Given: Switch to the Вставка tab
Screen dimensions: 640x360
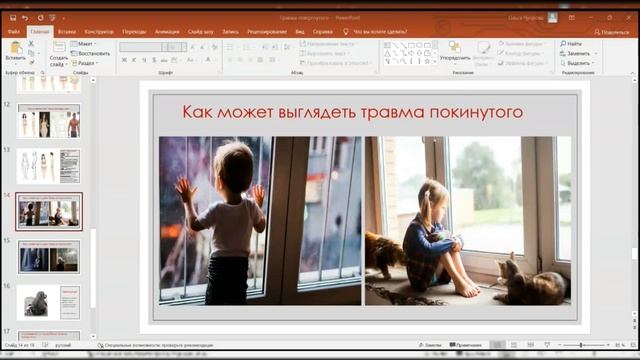Looking at the screenshot, I should point(67,32).
